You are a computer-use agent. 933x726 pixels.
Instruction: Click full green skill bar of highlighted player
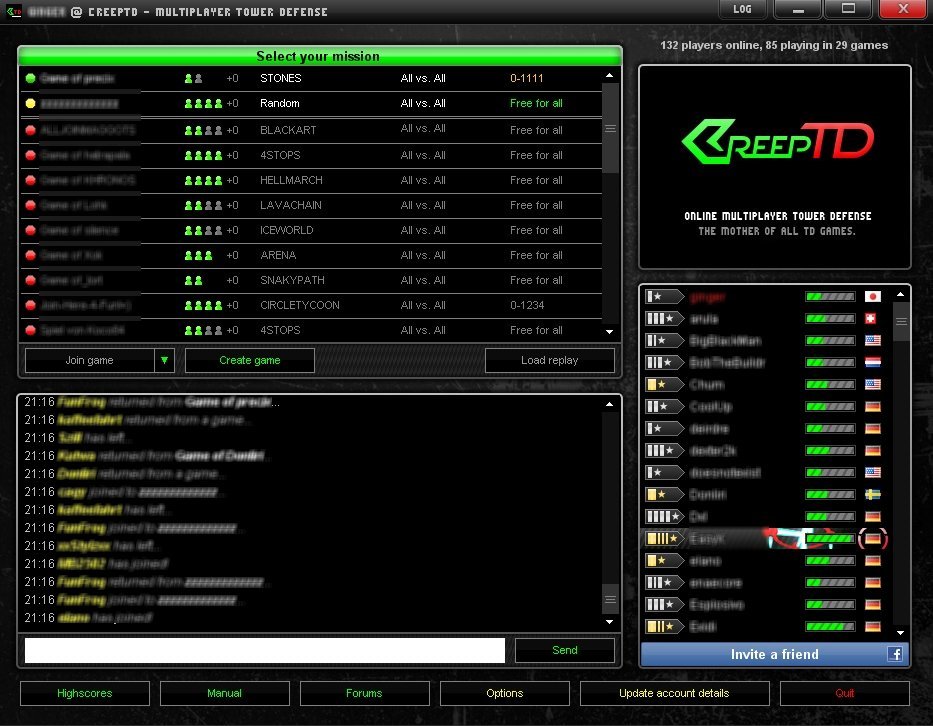tap(830, 539)
